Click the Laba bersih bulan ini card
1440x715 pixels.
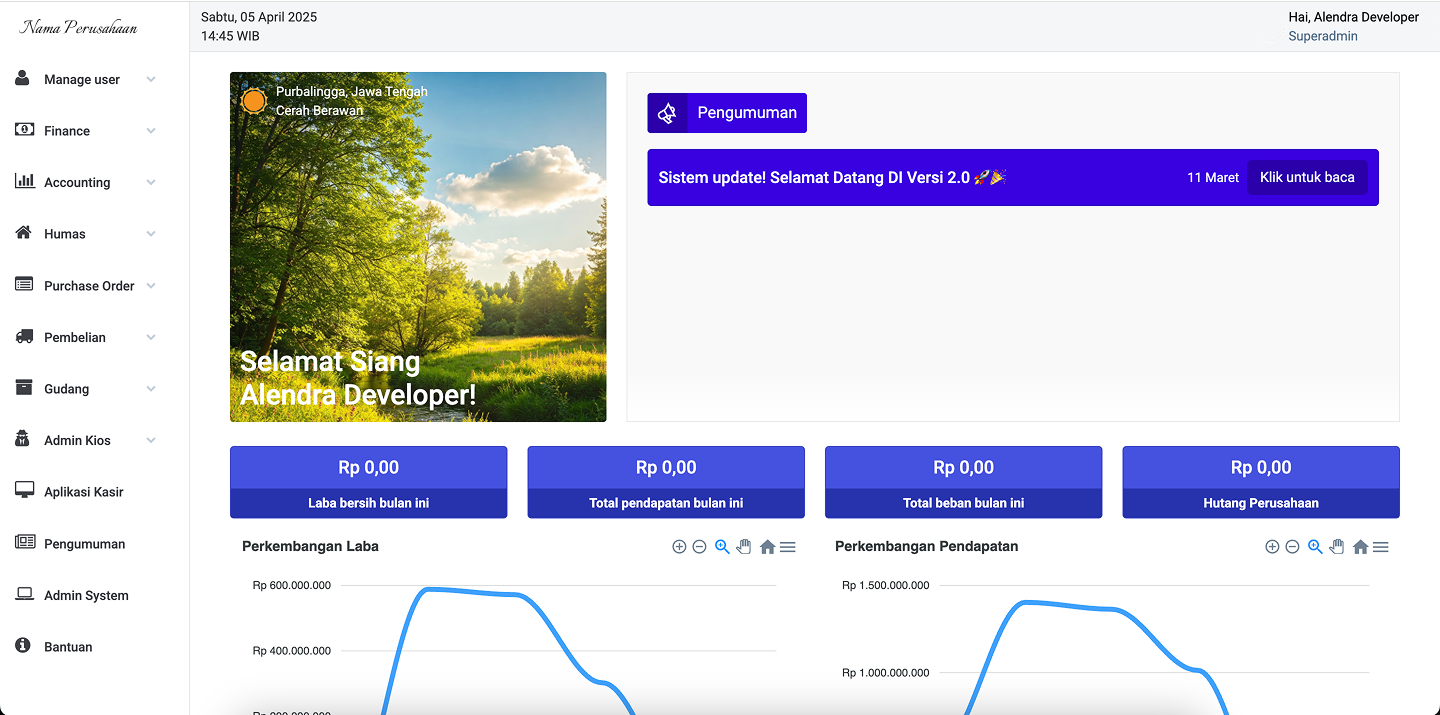coord(369,482)
